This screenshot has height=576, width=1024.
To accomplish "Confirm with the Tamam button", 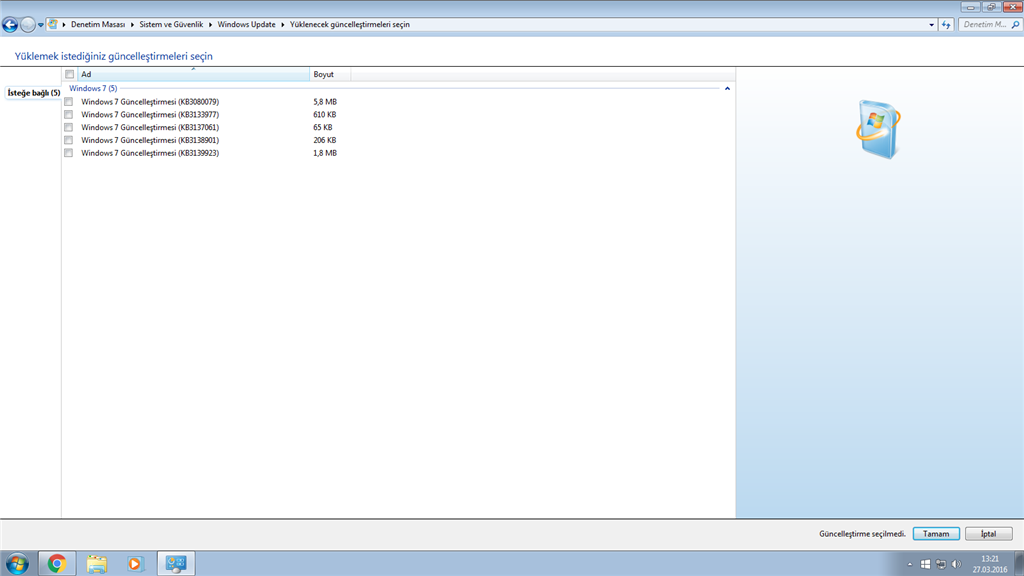I will [x=936, y=534].
